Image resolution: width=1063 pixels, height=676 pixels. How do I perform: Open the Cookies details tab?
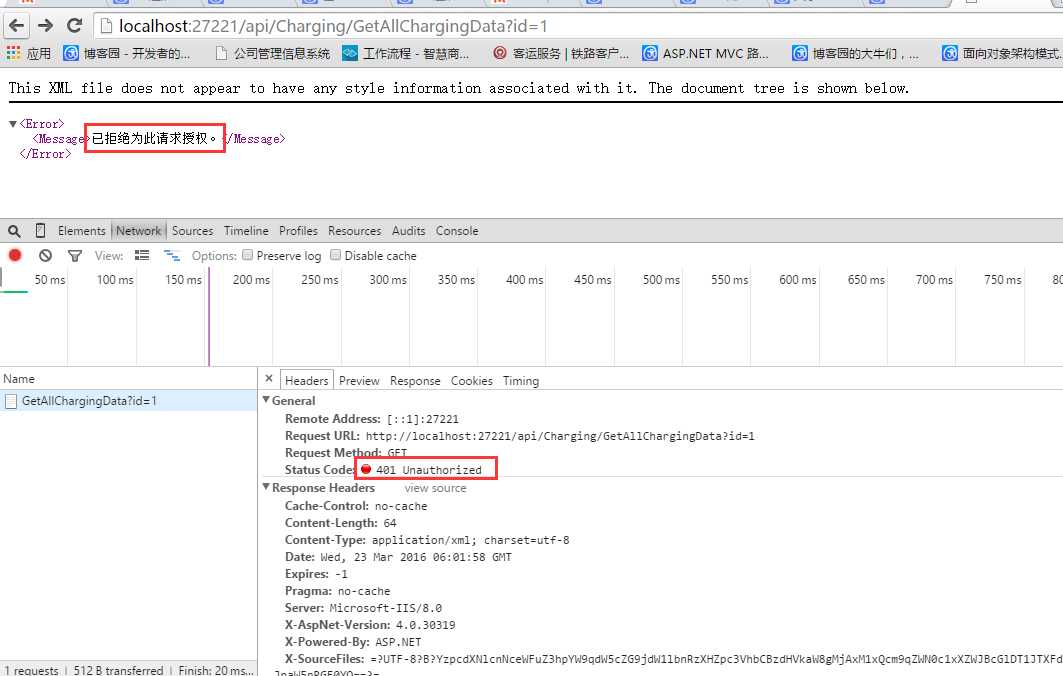click(x=472, y=381)
